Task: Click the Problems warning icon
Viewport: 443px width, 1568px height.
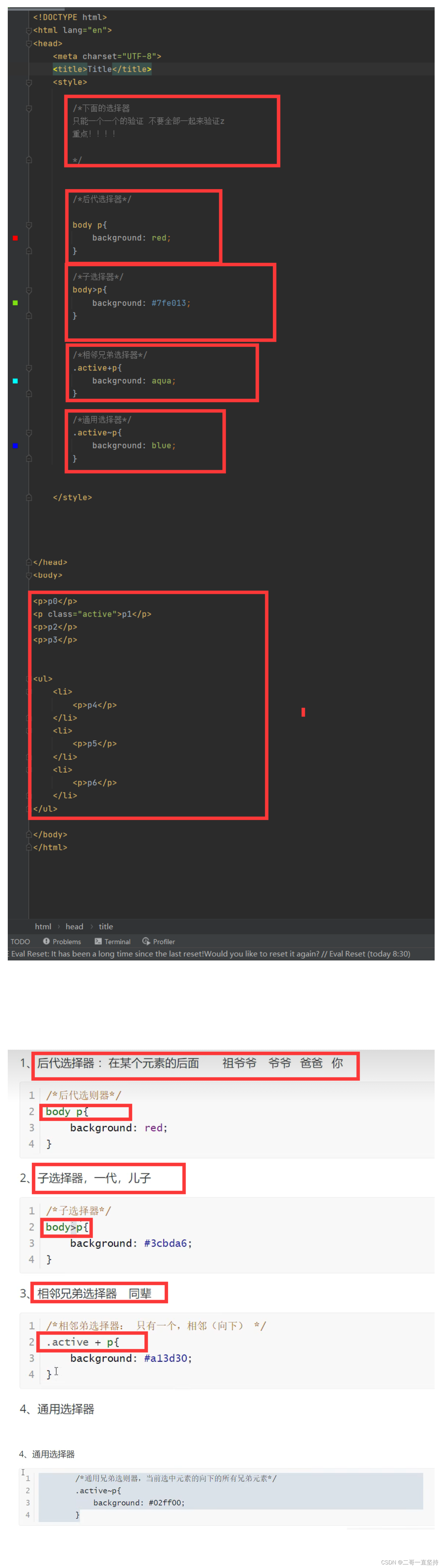Action: [x=46, y=941]
